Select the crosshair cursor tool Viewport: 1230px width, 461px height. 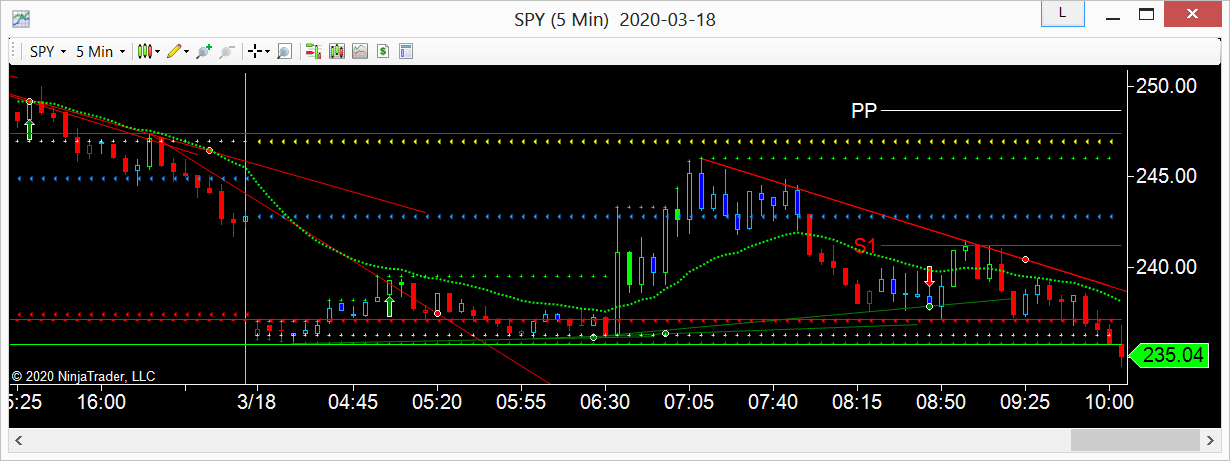pyautogui.click(x=255, y=51)
